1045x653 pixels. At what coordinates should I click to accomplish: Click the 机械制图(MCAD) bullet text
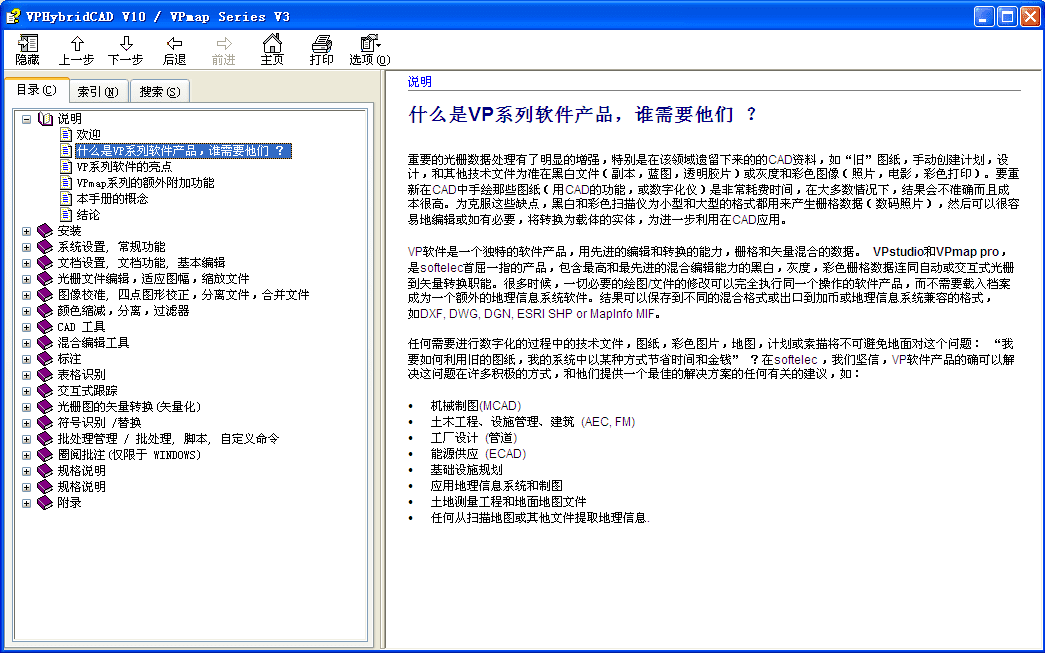(x=476, y=406)
